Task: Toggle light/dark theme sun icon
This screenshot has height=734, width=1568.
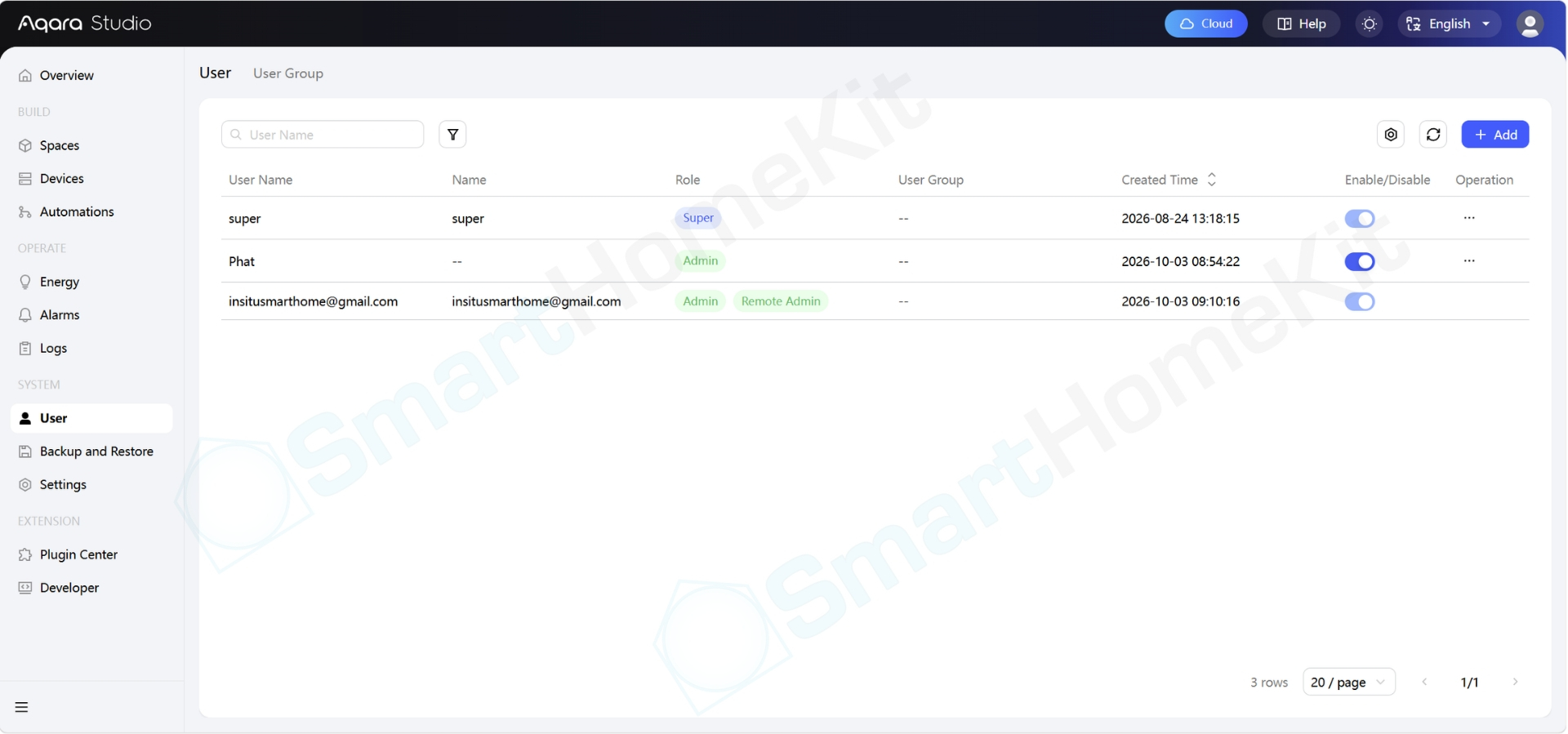Action: 1370,24
